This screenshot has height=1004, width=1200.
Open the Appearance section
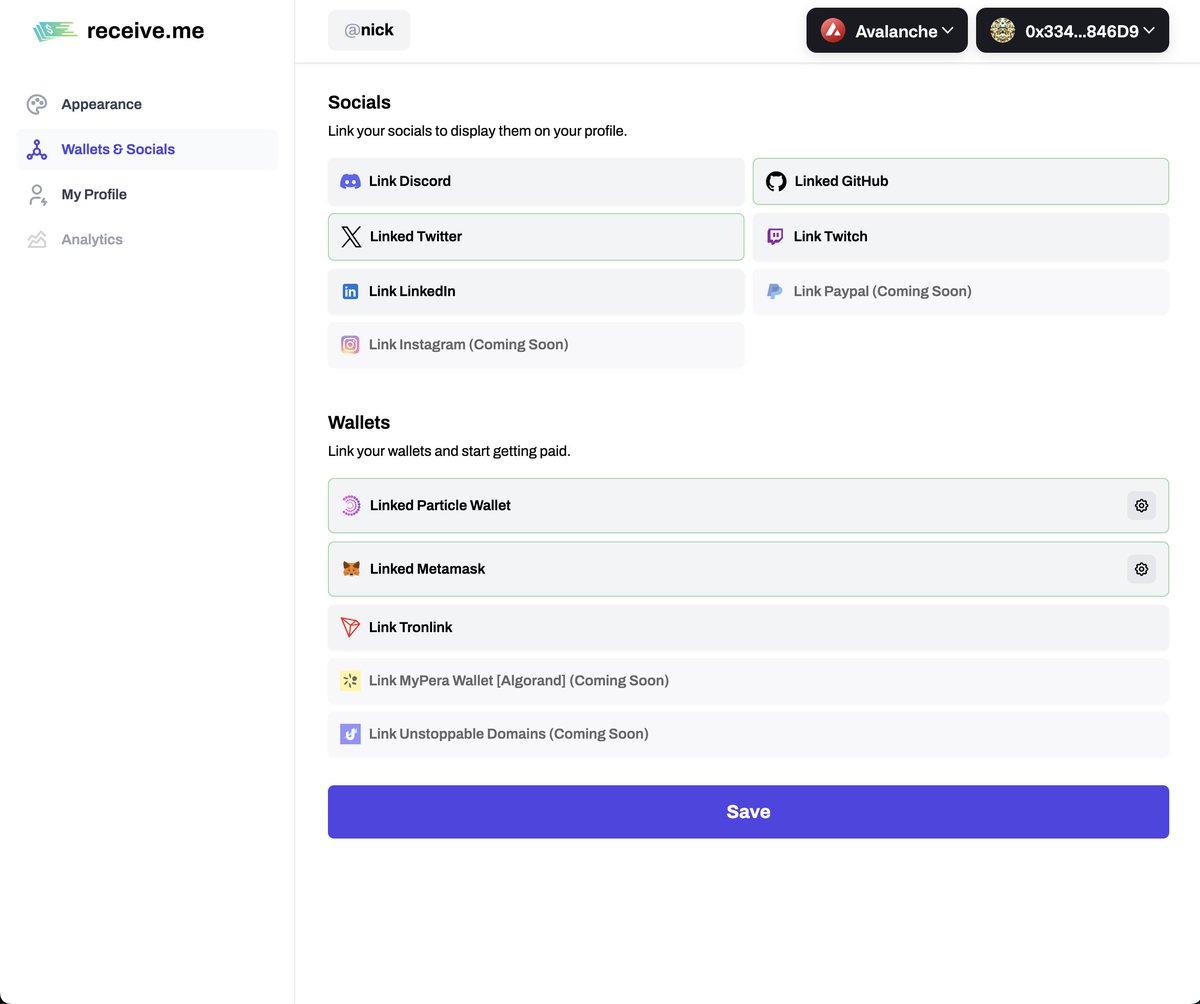point(147,104)
